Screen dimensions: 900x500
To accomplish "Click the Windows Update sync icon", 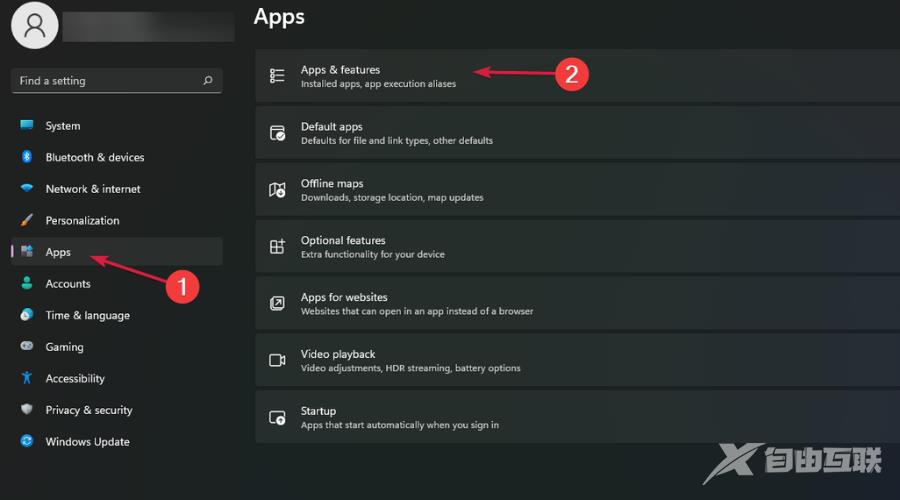I will [x=26, y=441].
